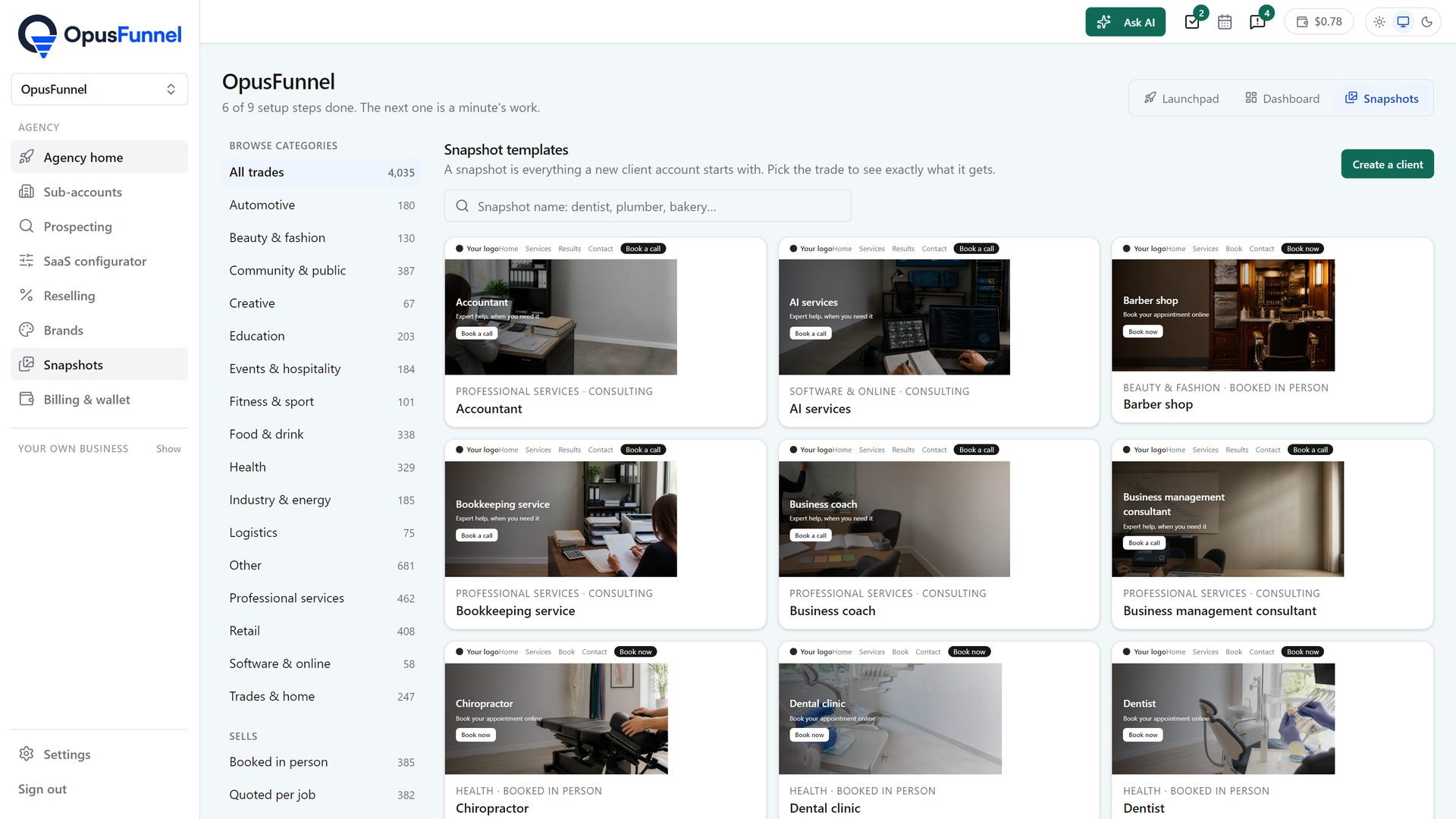Click the Brands palette icon
This screenshot has height=819, width=1456.
pos(27,330)
